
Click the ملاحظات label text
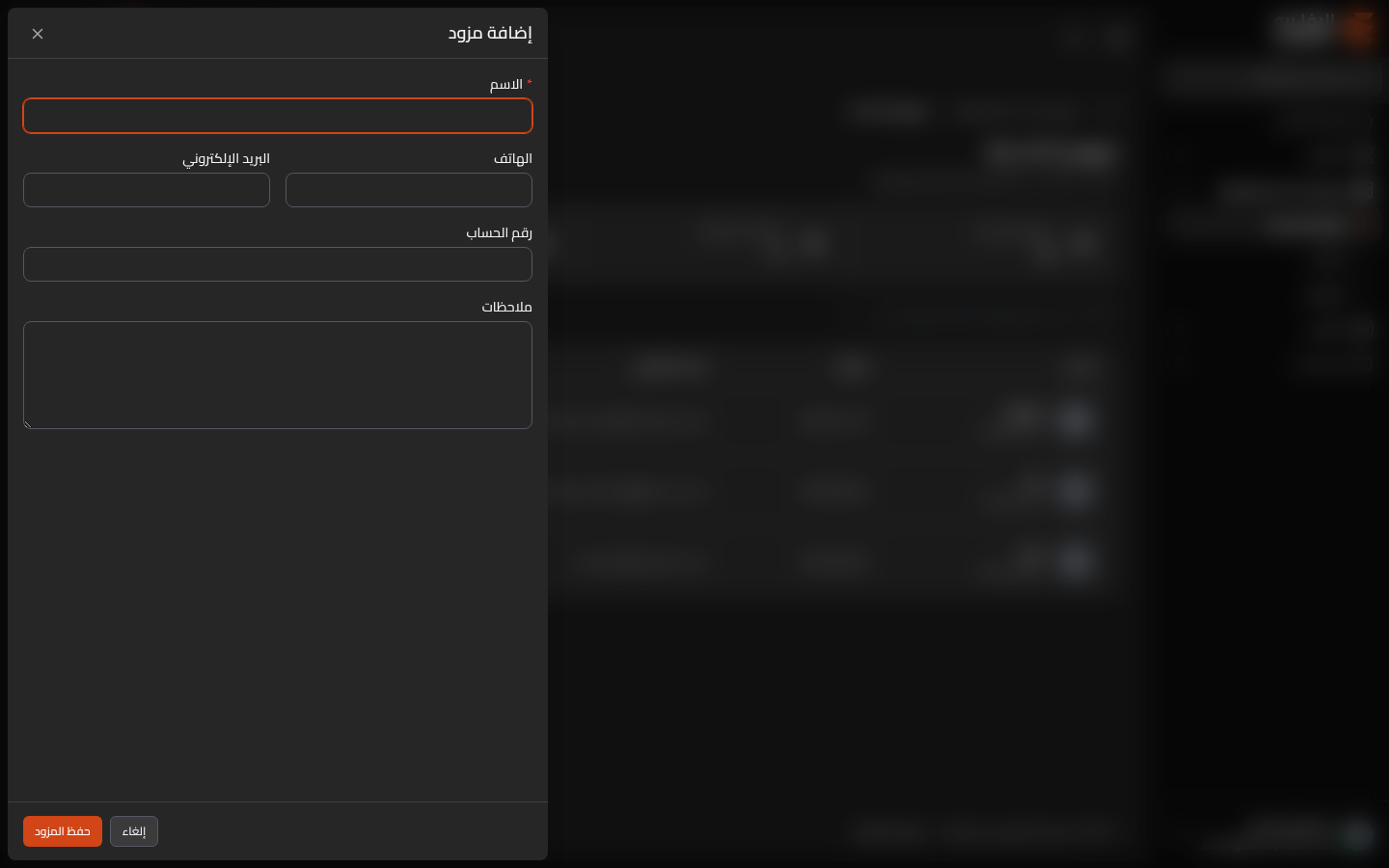click(507, 307)
